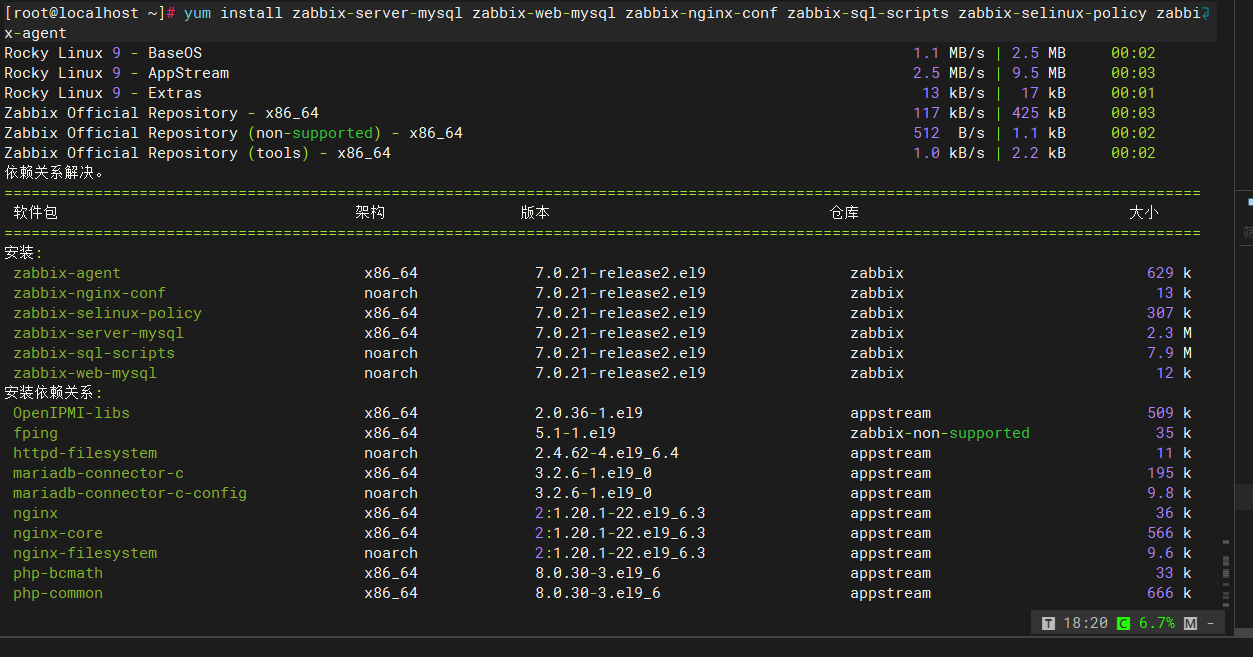Select the Rocky Linux 9 - BaseOS line
The image size is (1253, 657).
580,53
